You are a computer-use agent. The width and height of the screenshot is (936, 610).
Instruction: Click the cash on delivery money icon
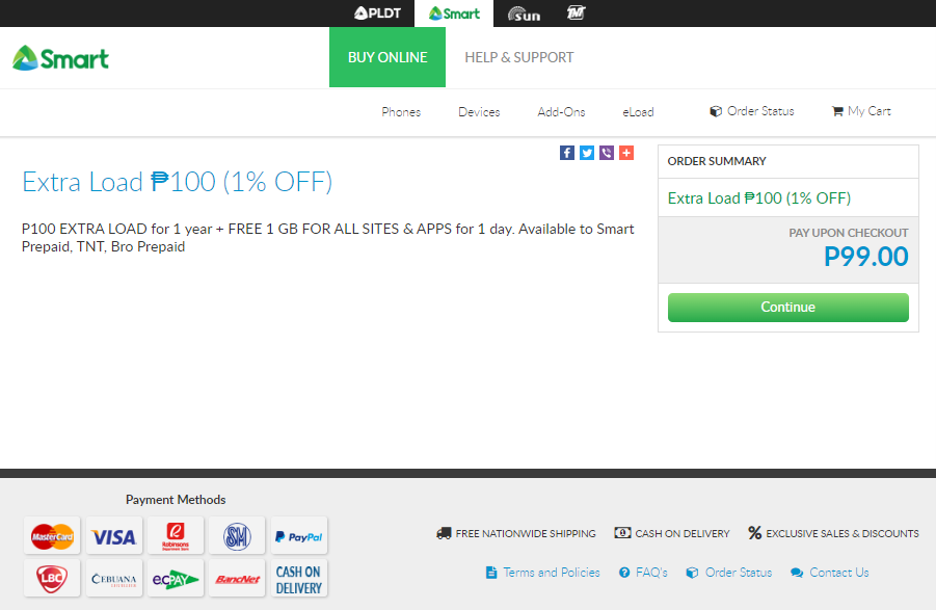623,532
